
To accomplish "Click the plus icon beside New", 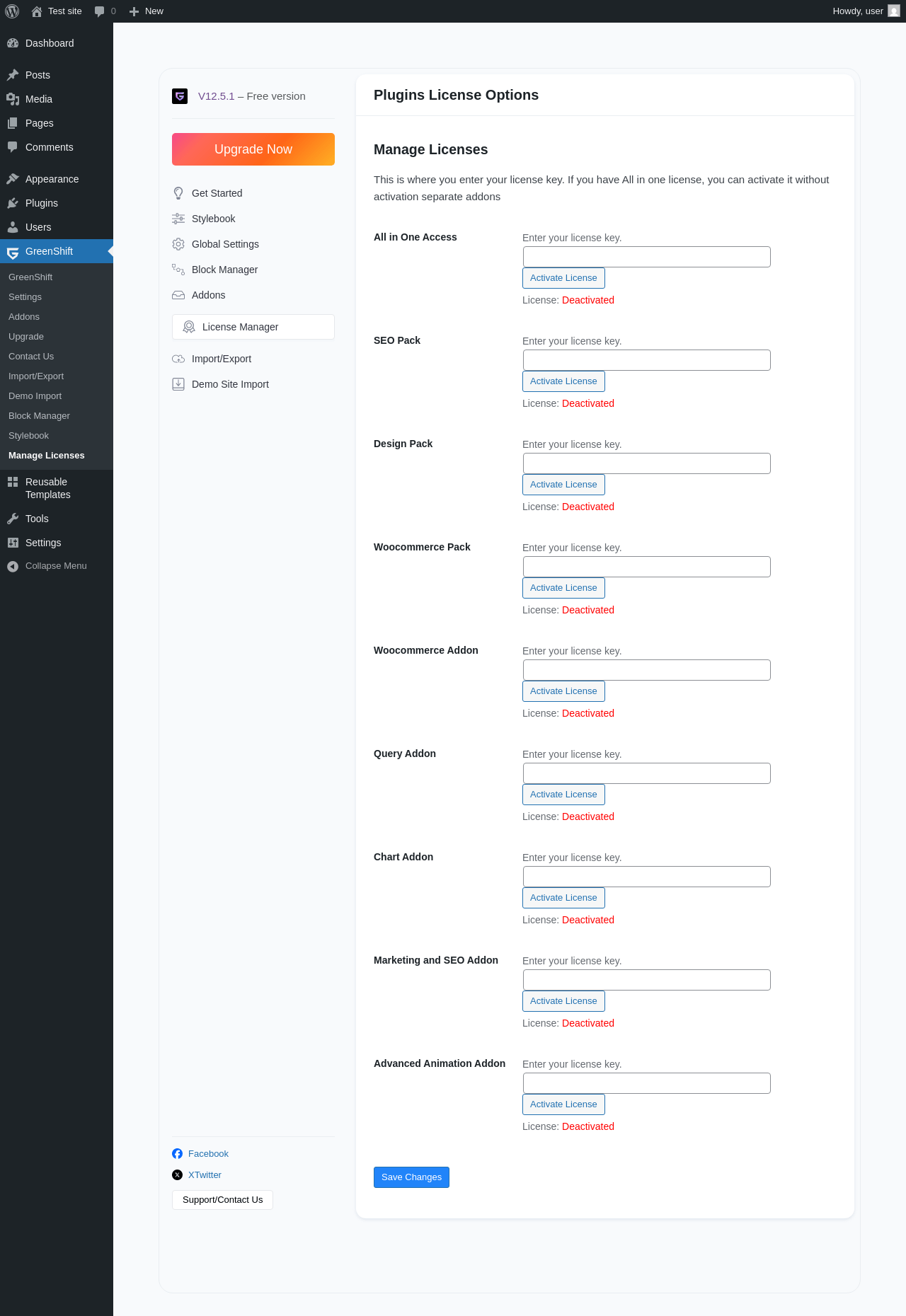I will pyautogui.click(x=134, y=11).
